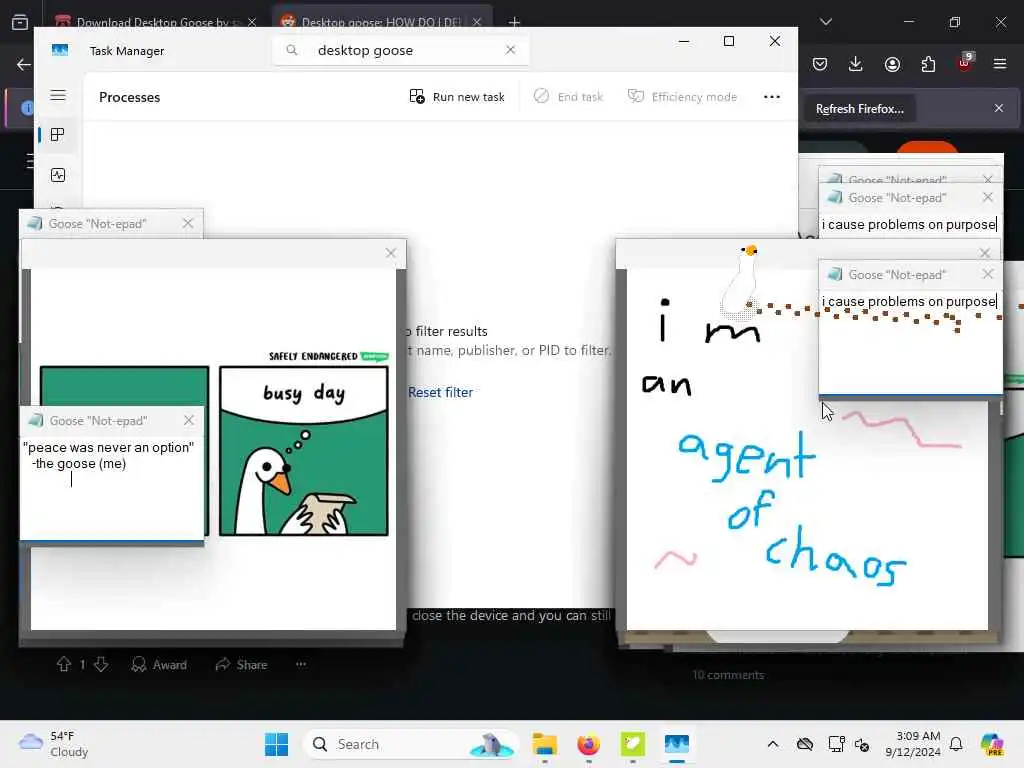
Task: Open Performance page icon in Task Manager sidebar
Action: click(57, 175)
